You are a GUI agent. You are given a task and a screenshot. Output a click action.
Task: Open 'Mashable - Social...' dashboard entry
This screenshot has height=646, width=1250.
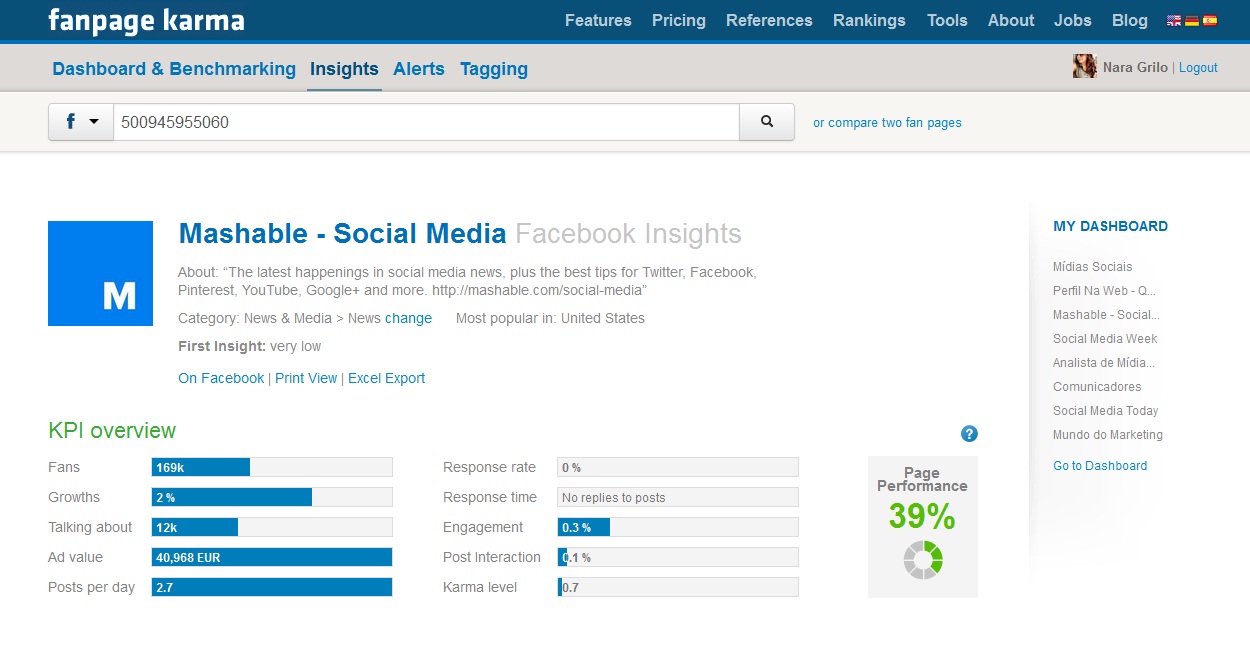coord(1106,315)
